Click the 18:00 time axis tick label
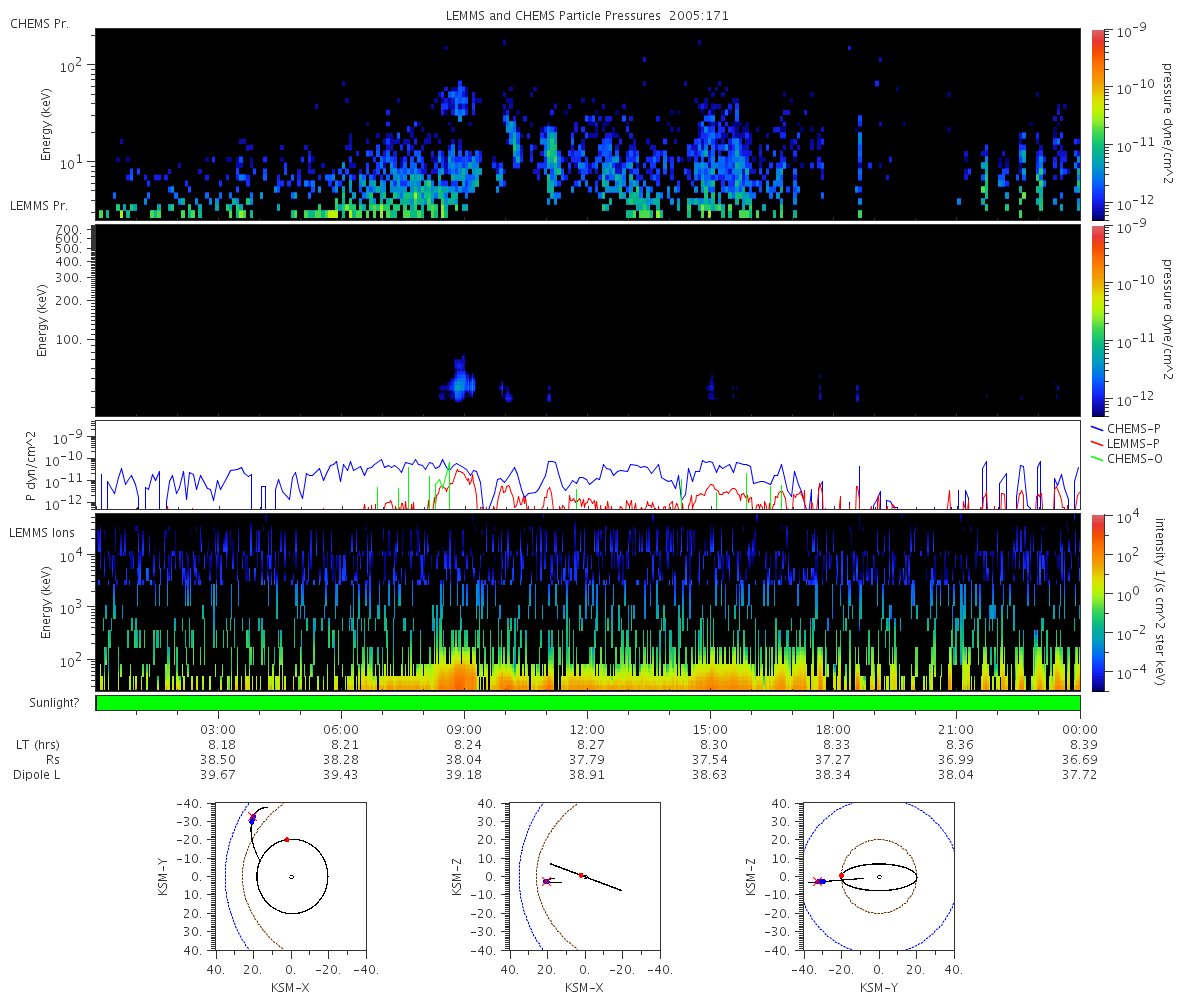1200x1000 pixels. [x=833, y=729]
